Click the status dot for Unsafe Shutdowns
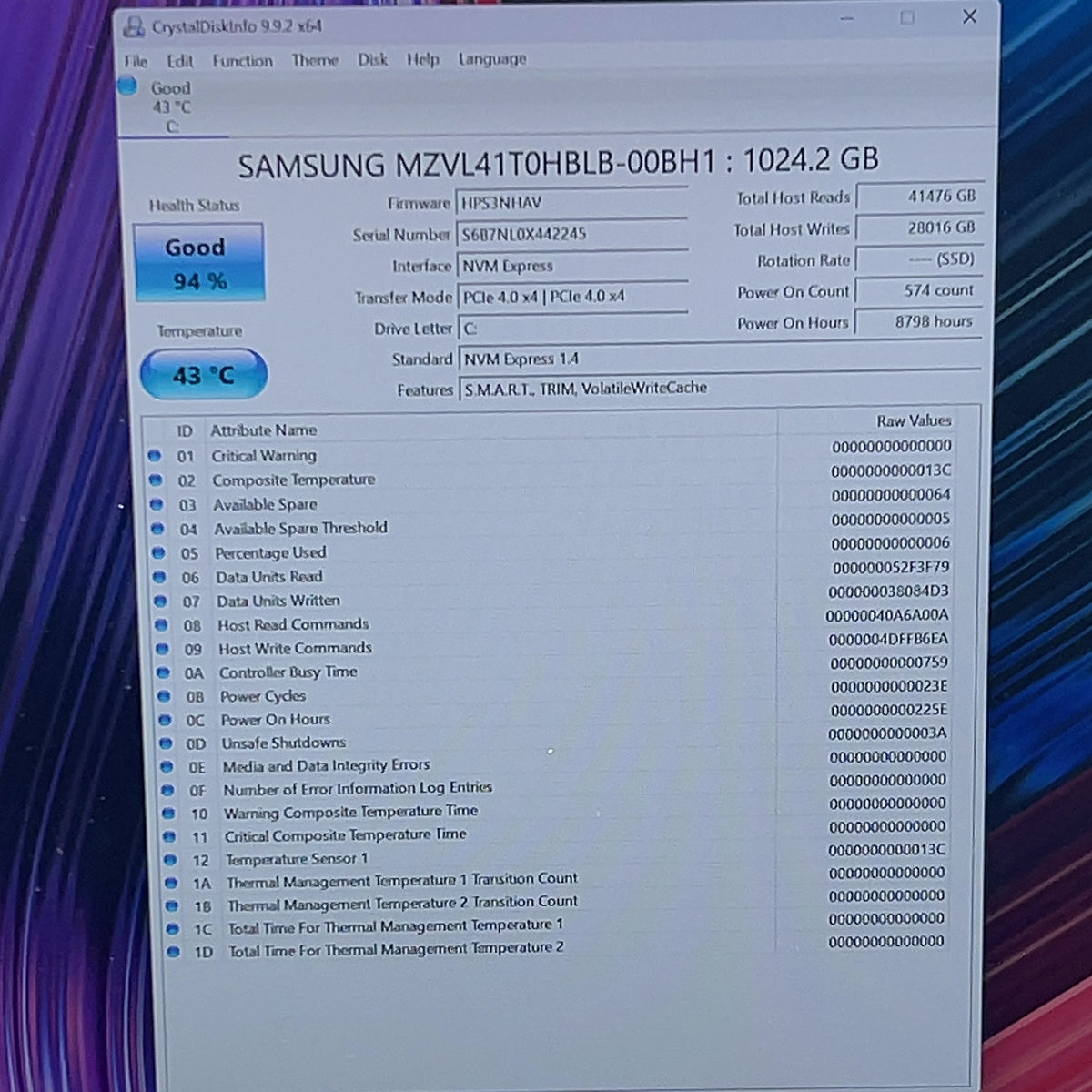Image resolution: width=1092 pixels, height=1092 pixels. tap(166, 743)
